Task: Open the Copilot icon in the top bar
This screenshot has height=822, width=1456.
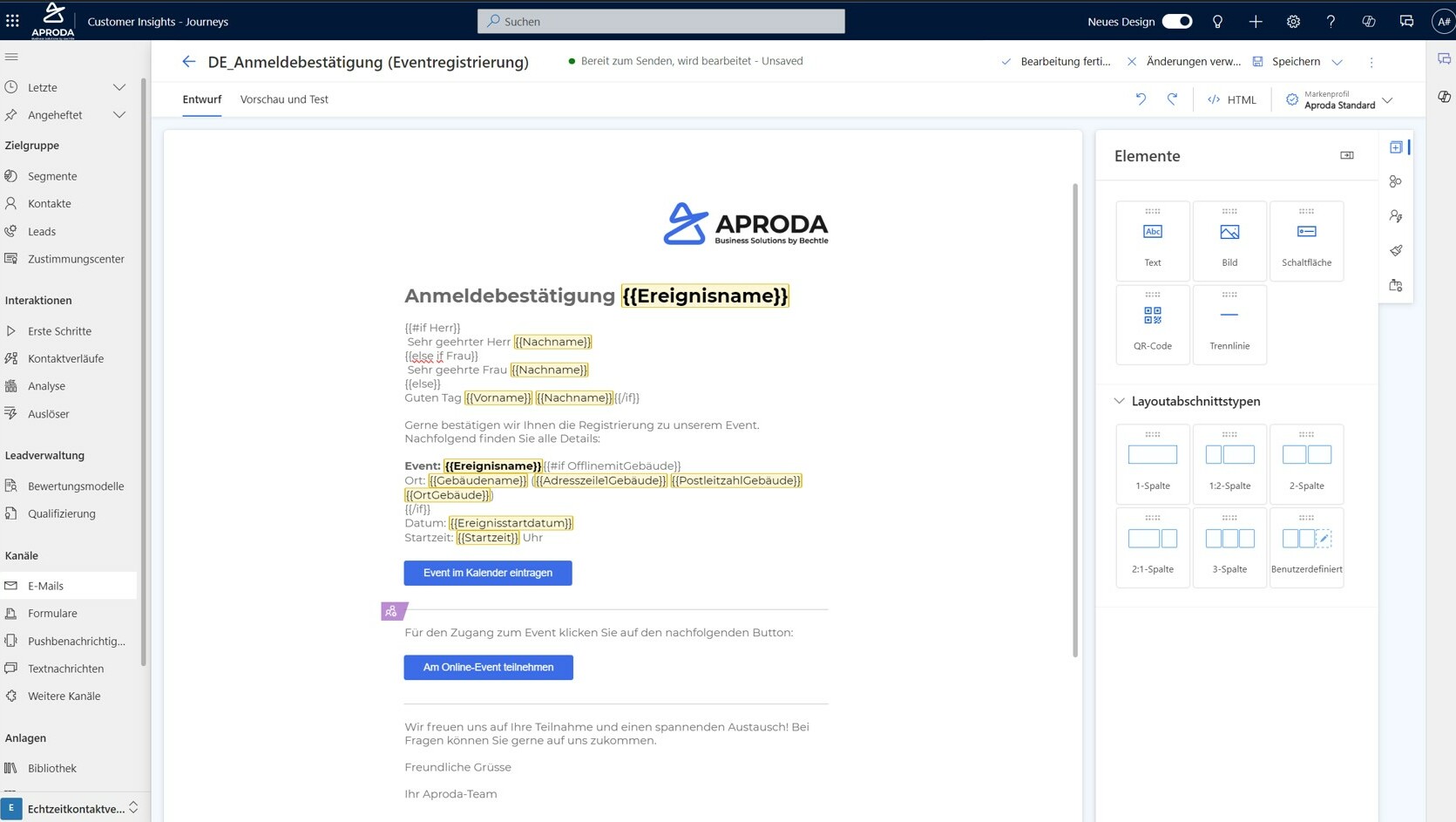Action: 1368,21
